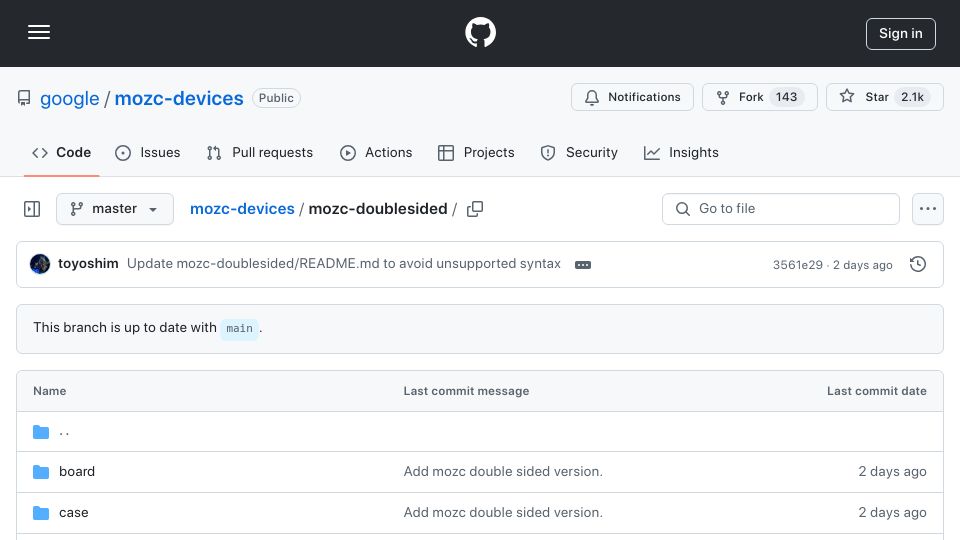Open toyoshim author link
This screenshot has width=960, height=540.
pos(88,264)
